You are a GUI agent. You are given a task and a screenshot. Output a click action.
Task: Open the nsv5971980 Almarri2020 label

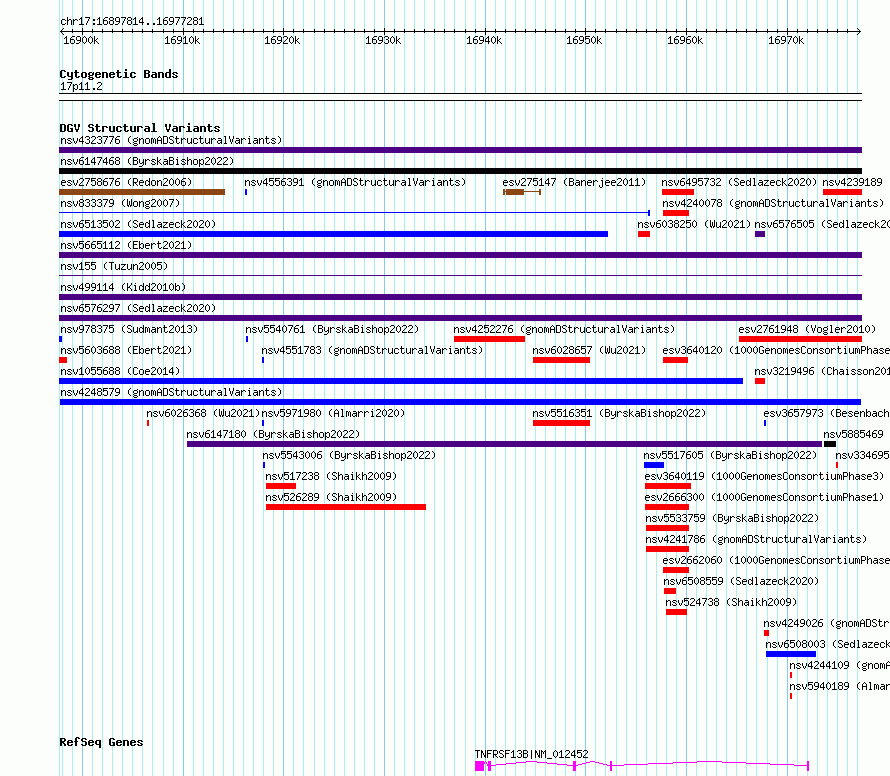tap(333, 413)
